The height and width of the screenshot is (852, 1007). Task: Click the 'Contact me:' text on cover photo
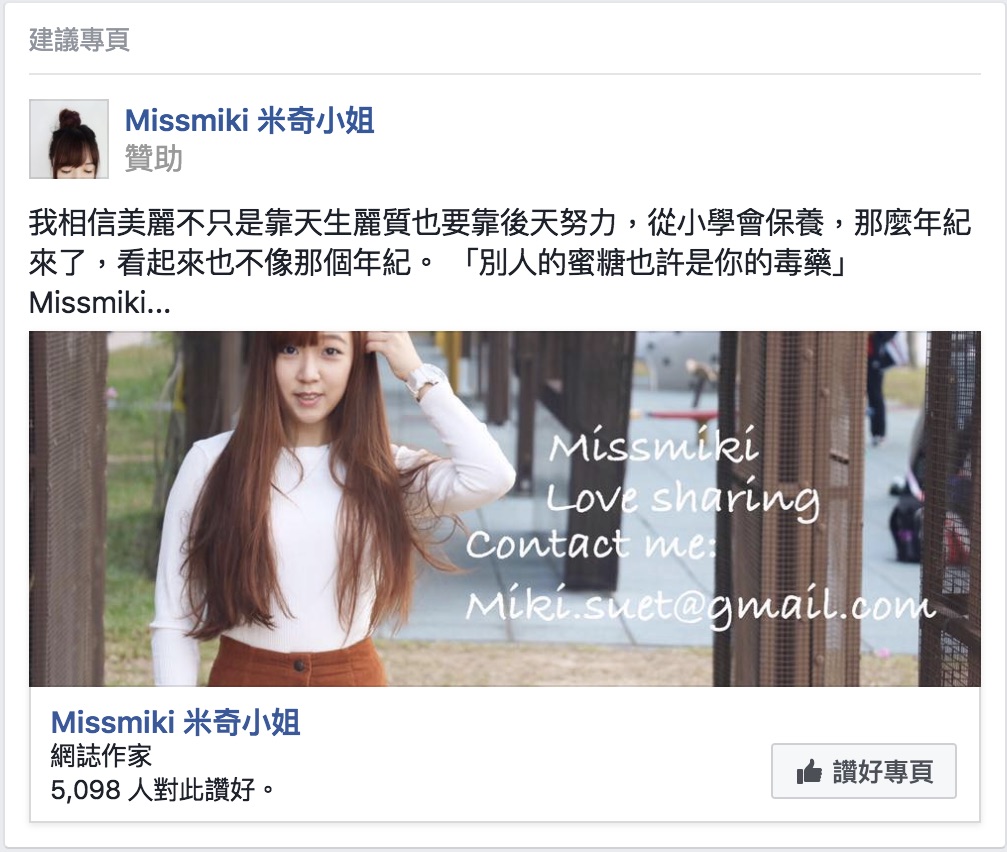(591, 544)
